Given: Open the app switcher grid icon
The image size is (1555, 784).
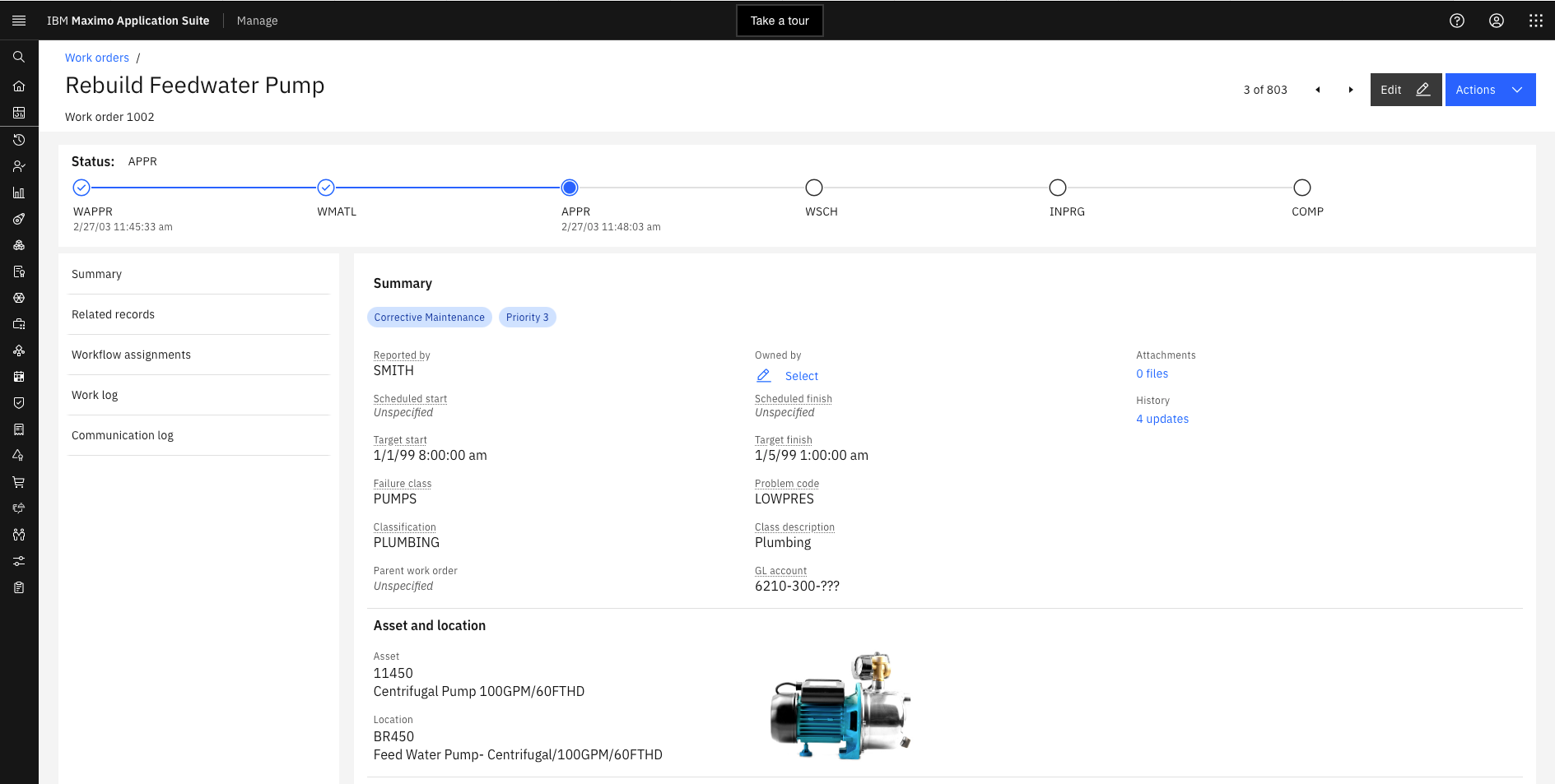Looking at the screenshot, I should (1536, 21).
